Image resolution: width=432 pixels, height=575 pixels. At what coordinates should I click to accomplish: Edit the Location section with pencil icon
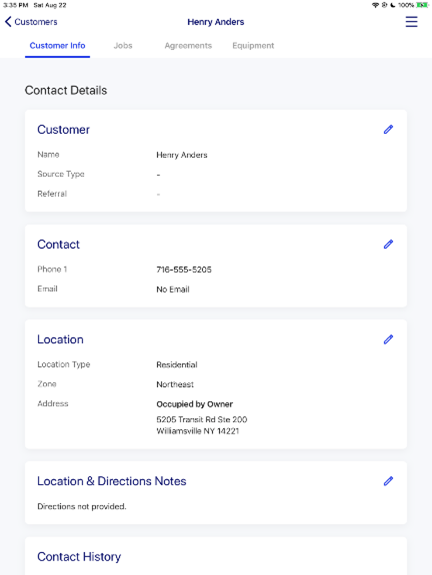pyautogui.click(x=388, y=340)
